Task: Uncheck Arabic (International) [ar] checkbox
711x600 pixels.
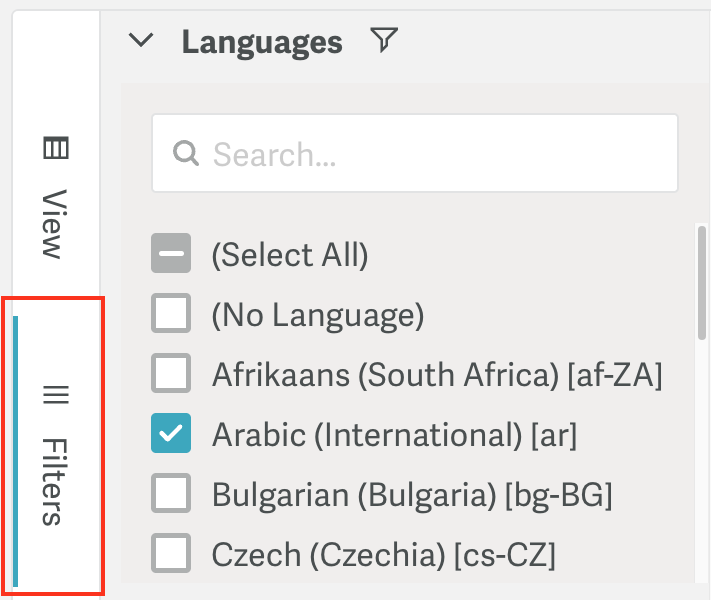Action: point(171,433)
